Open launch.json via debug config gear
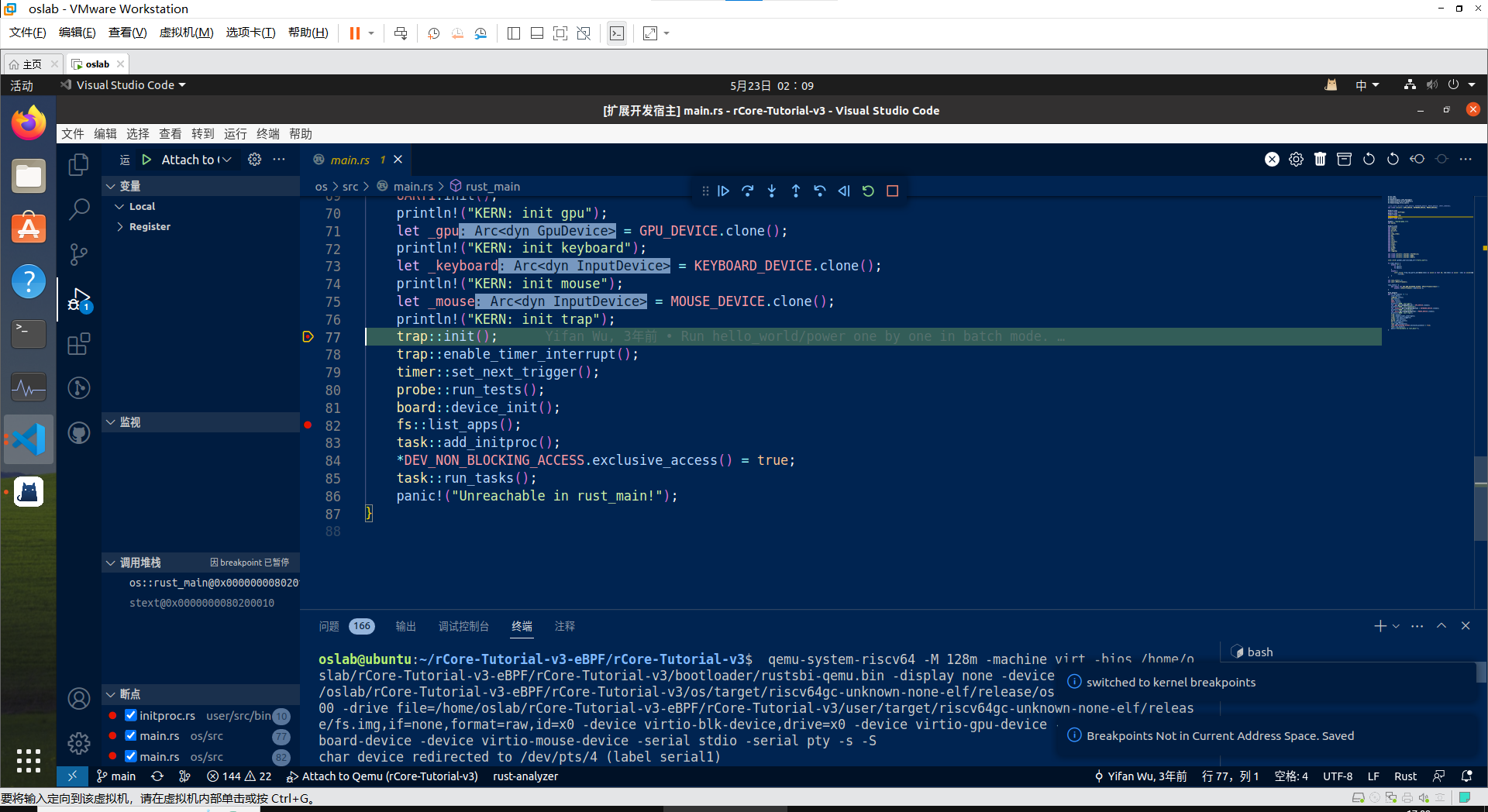The width and height of the screenshot is (1488, 812). (x=254, y=160)
